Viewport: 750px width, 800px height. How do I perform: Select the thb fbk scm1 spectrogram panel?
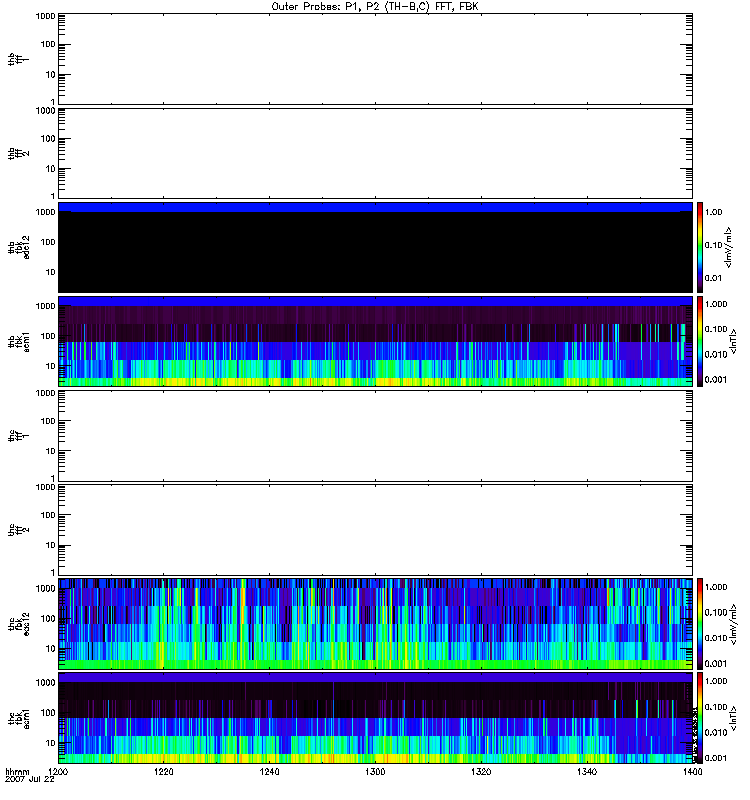click(x=376, y=341)
